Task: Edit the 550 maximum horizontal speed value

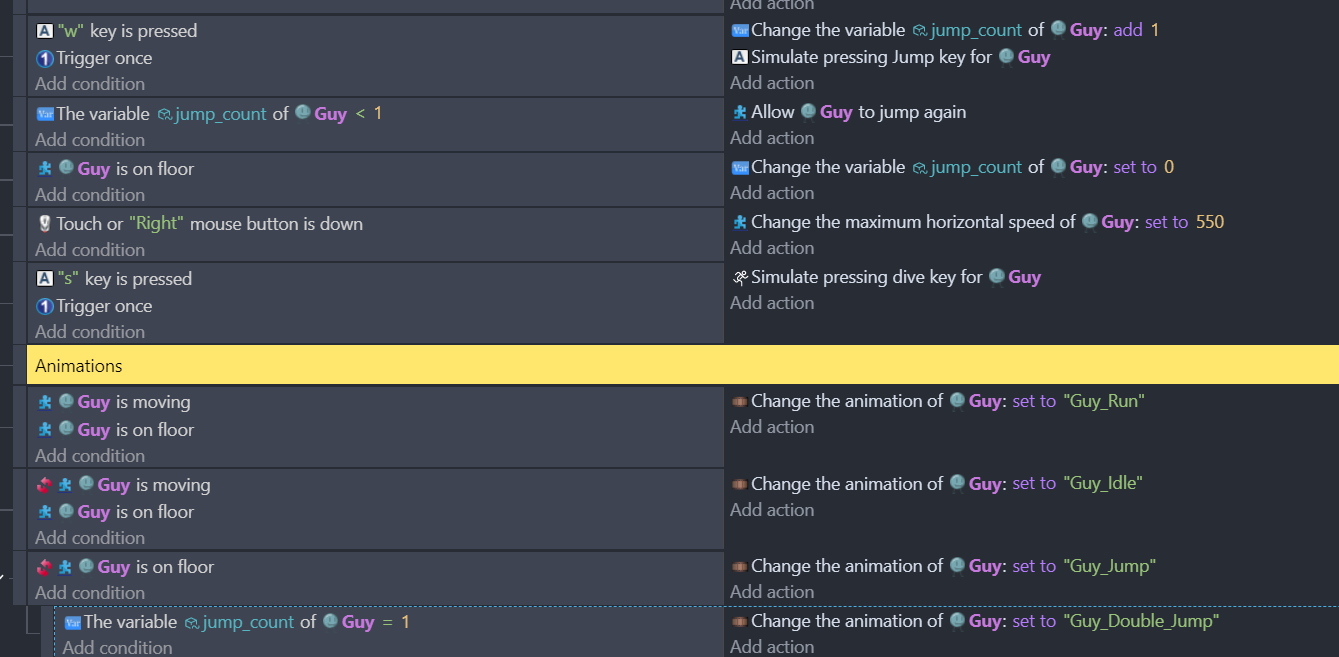Action: coord(1210,222)
